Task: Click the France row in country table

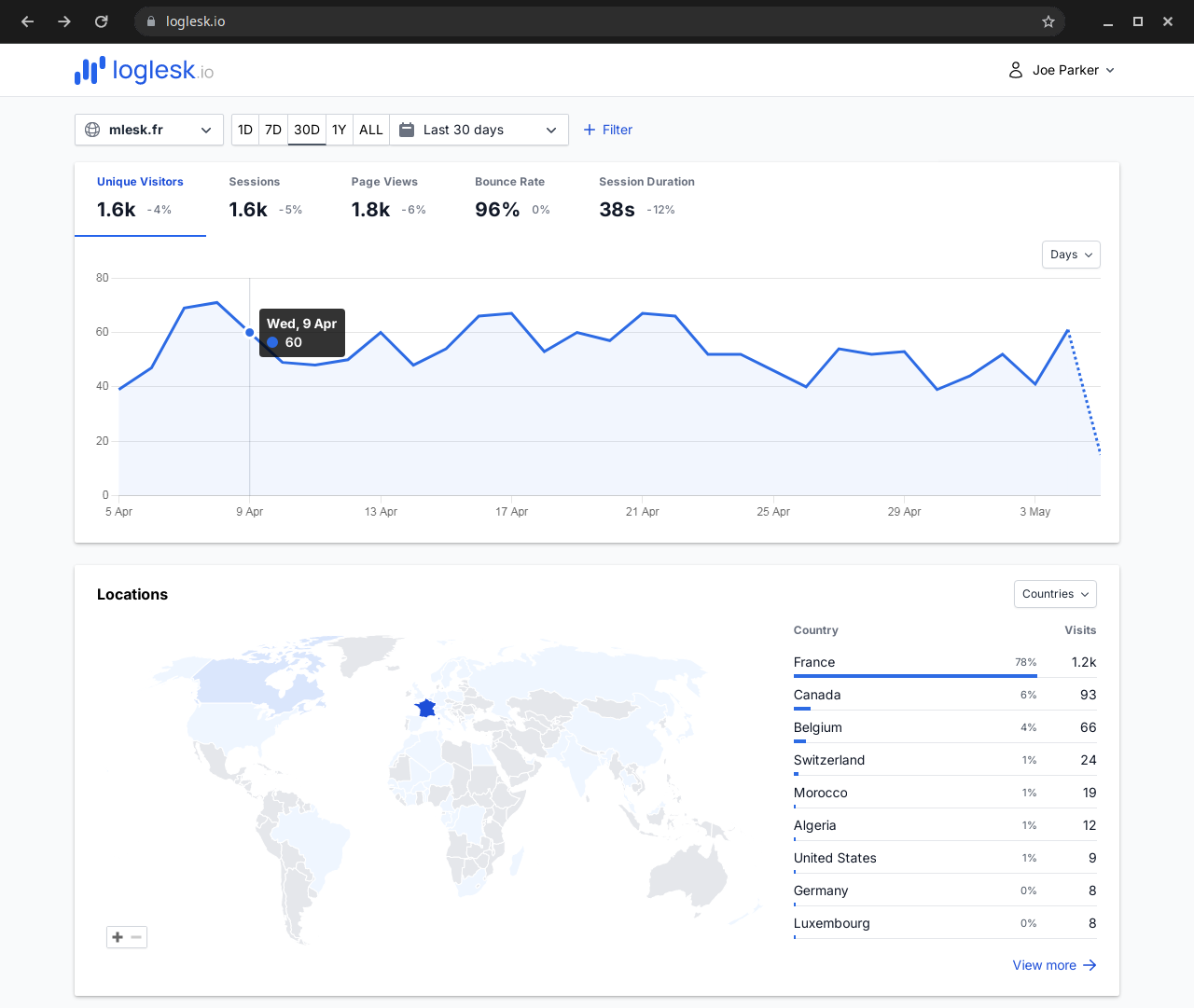Action: [x=945, y=662]
